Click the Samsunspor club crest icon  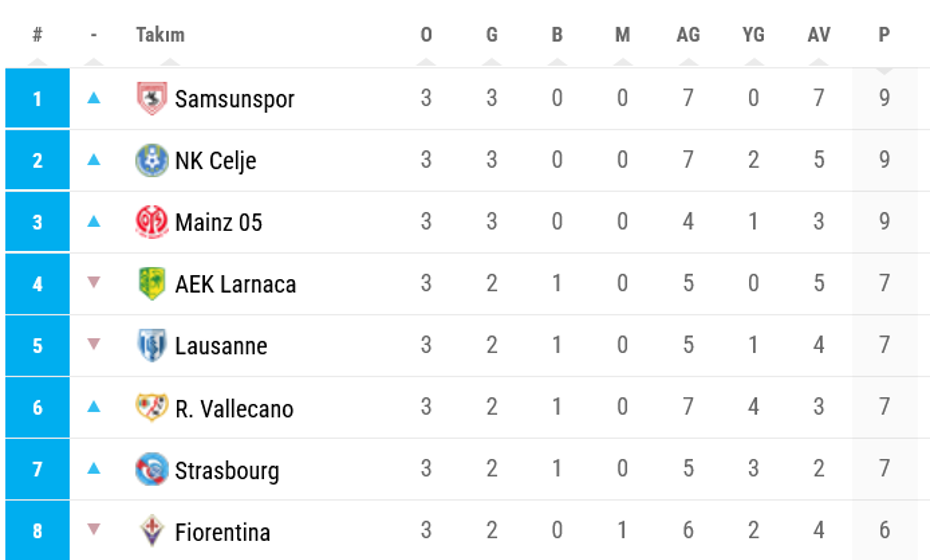point(152,98)
